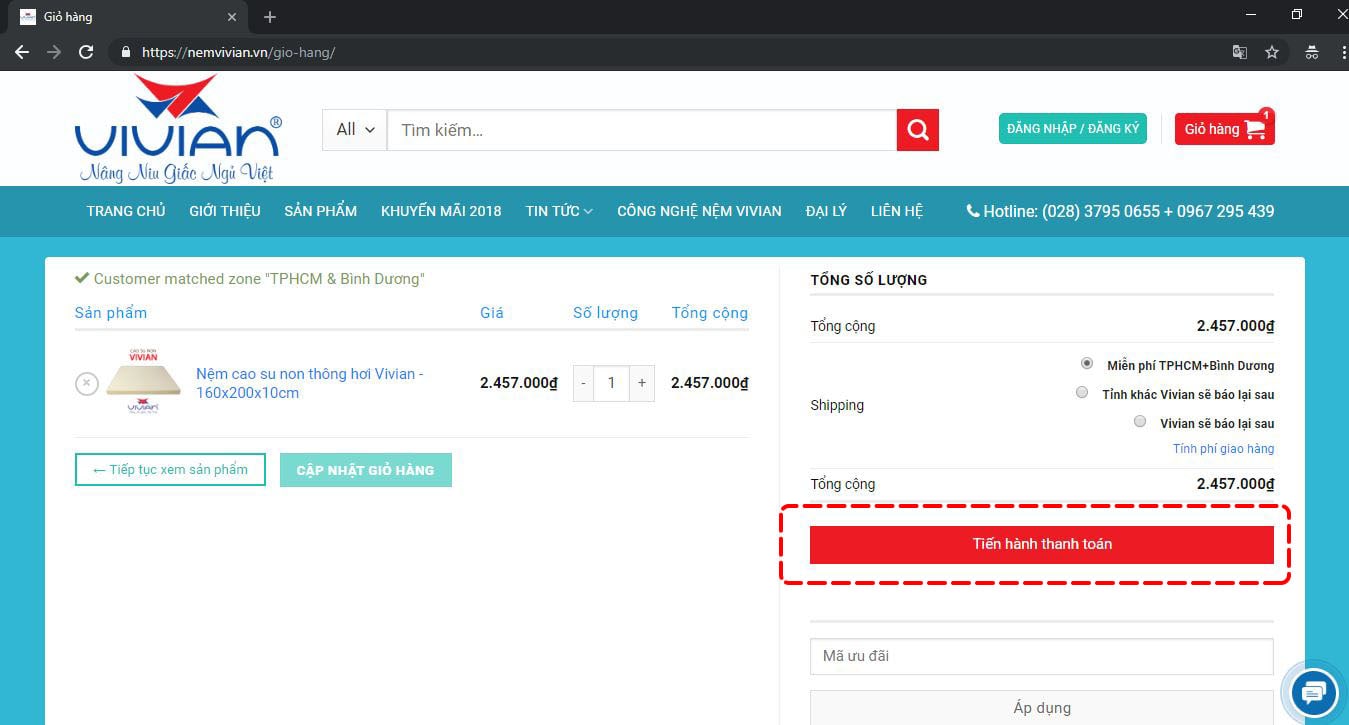Choose the last Vivian sẽ báo lại sau option
Screen dimensions: 1349x725
tap(1140, 422)
